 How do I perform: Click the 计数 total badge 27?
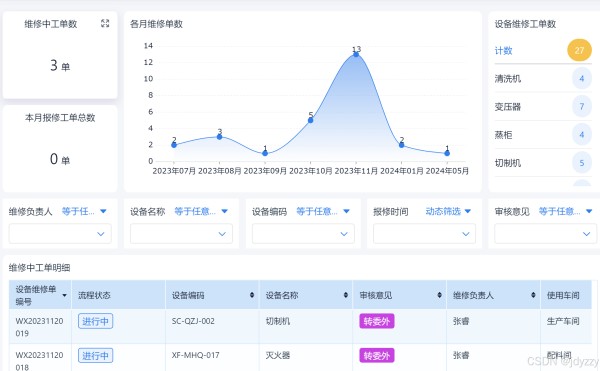579,50
